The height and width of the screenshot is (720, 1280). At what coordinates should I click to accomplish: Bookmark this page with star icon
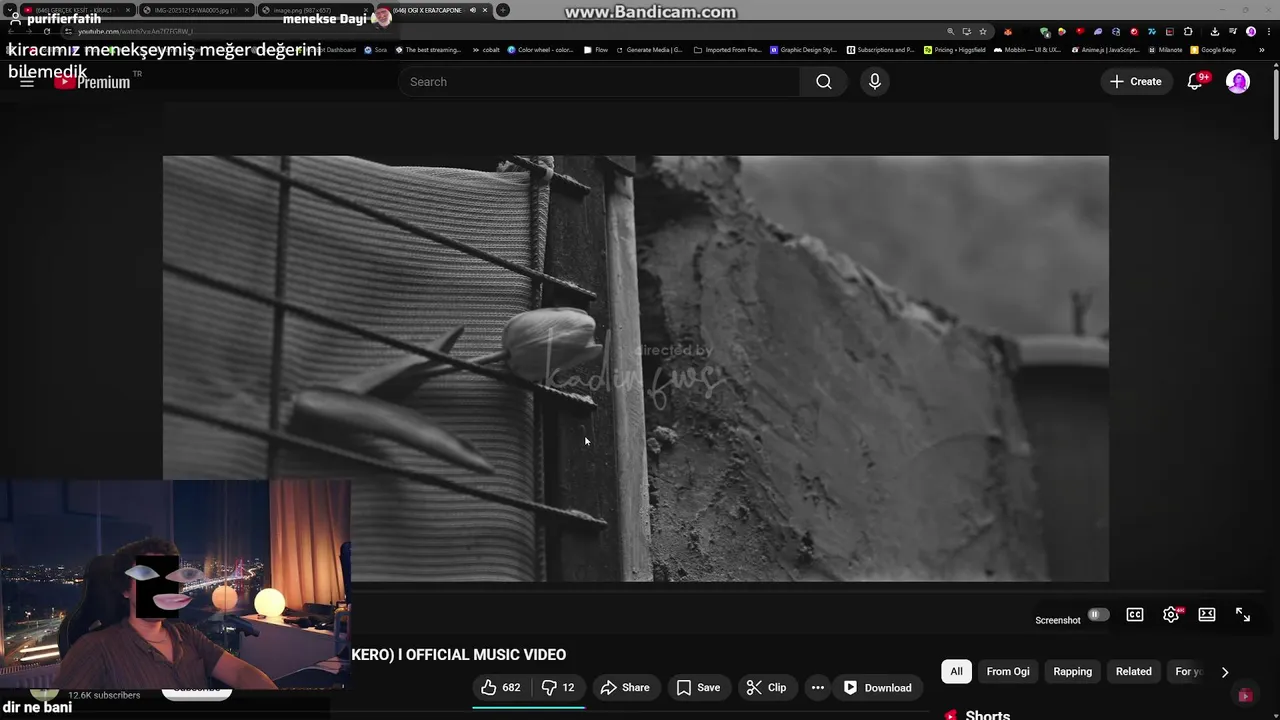click(983, 32)
